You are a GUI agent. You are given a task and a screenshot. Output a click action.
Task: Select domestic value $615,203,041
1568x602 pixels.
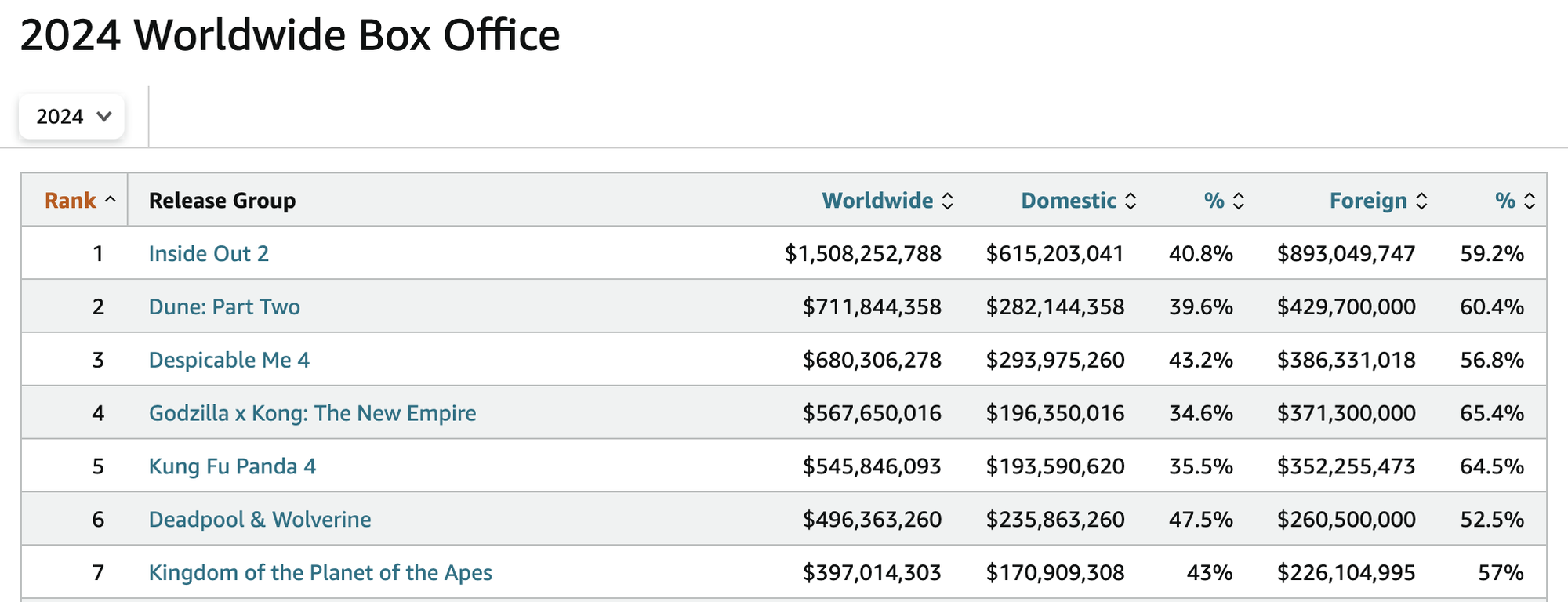click(x=1055, y=254)
